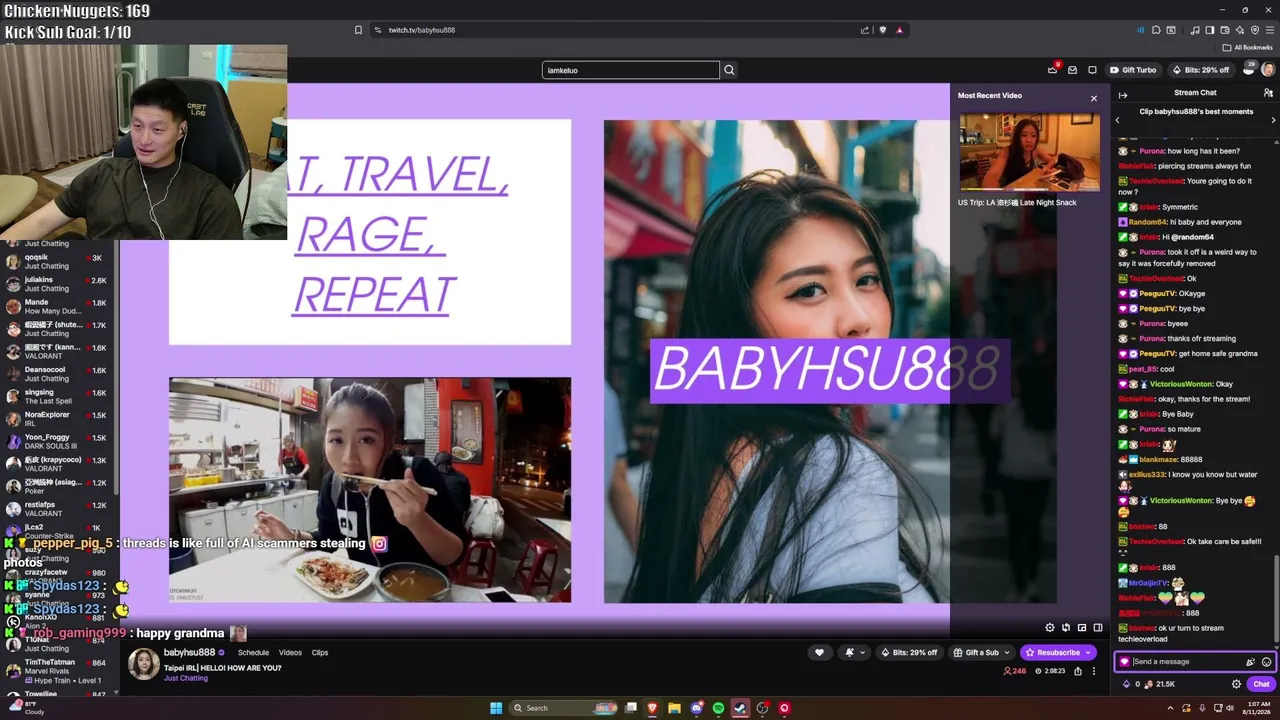Open the Schedule tab

[253, 653]
